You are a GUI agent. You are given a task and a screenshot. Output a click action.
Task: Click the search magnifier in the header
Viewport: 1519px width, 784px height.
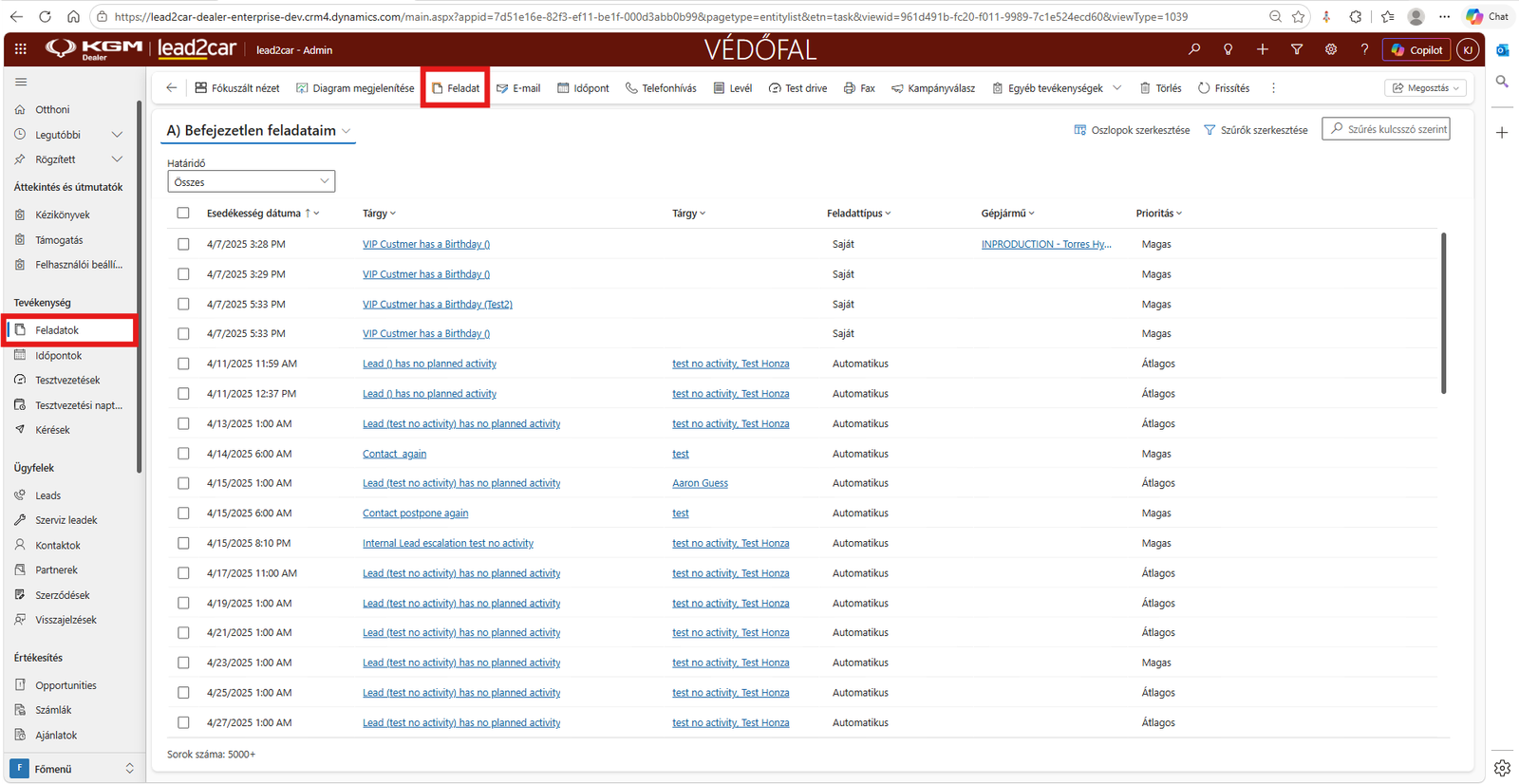tap(1194, 49)
